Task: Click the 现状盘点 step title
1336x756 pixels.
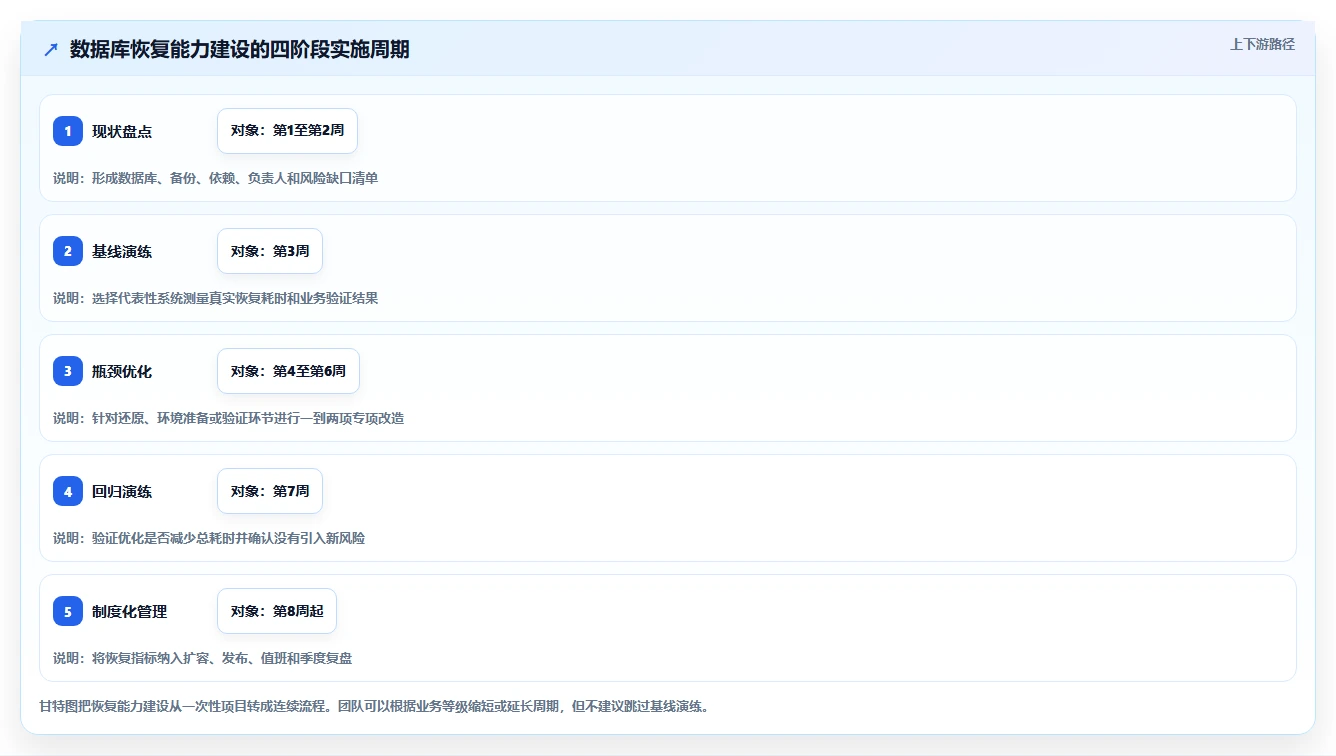Action: 122,132
